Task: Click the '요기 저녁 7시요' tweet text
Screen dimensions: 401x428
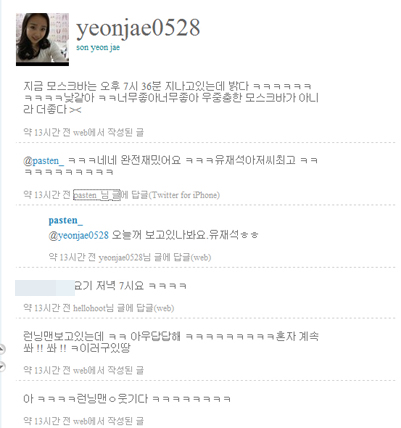Action: pyautogui.click(x=130, y=286)
